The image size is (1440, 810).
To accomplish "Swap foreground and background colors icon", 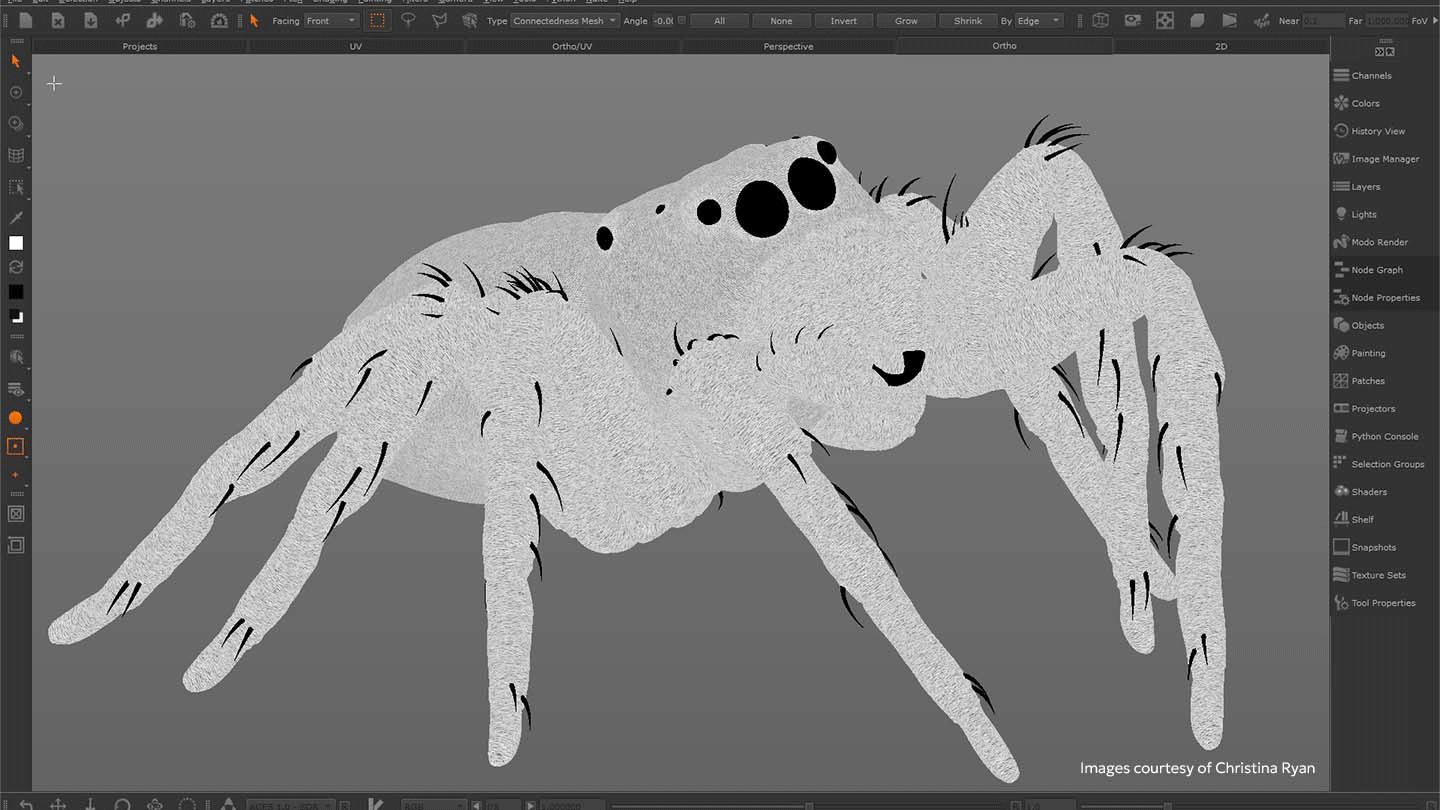I will [16, 267].
